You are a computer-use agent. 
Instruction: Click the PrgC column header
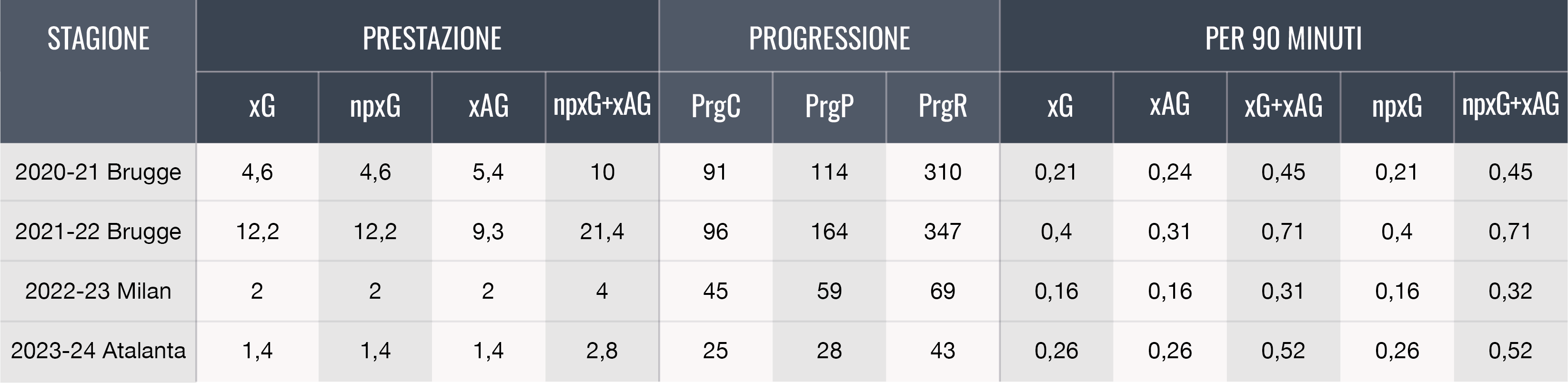(715, 106)
